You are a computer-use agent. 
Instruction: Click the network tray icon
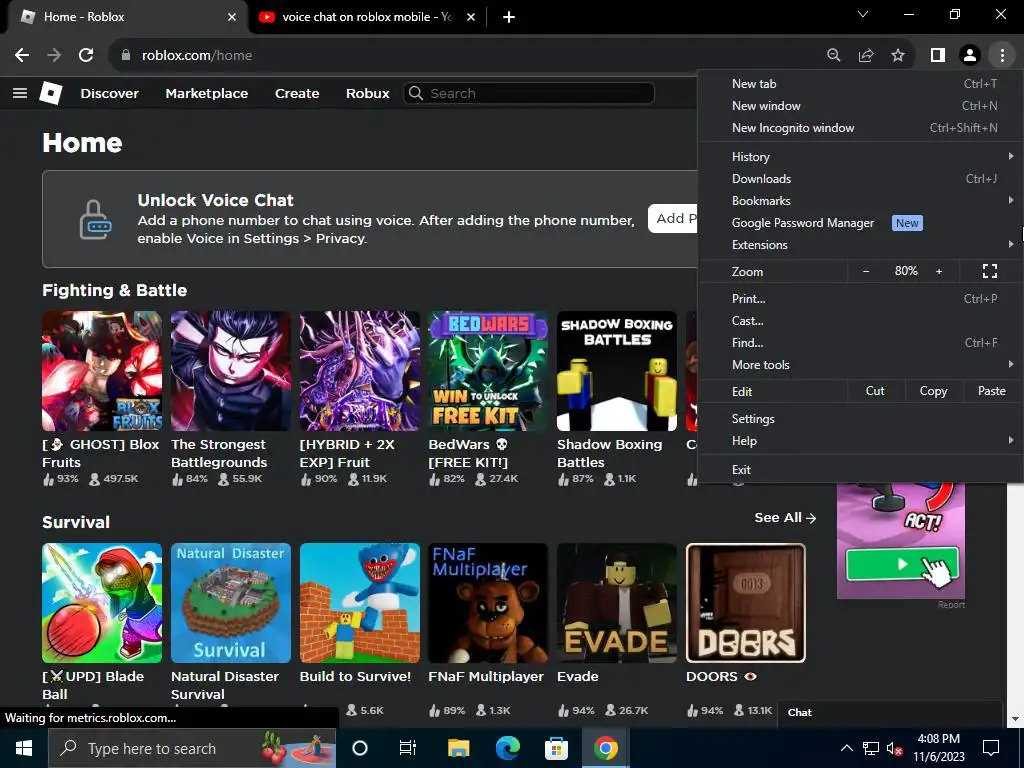click(871, 748)
